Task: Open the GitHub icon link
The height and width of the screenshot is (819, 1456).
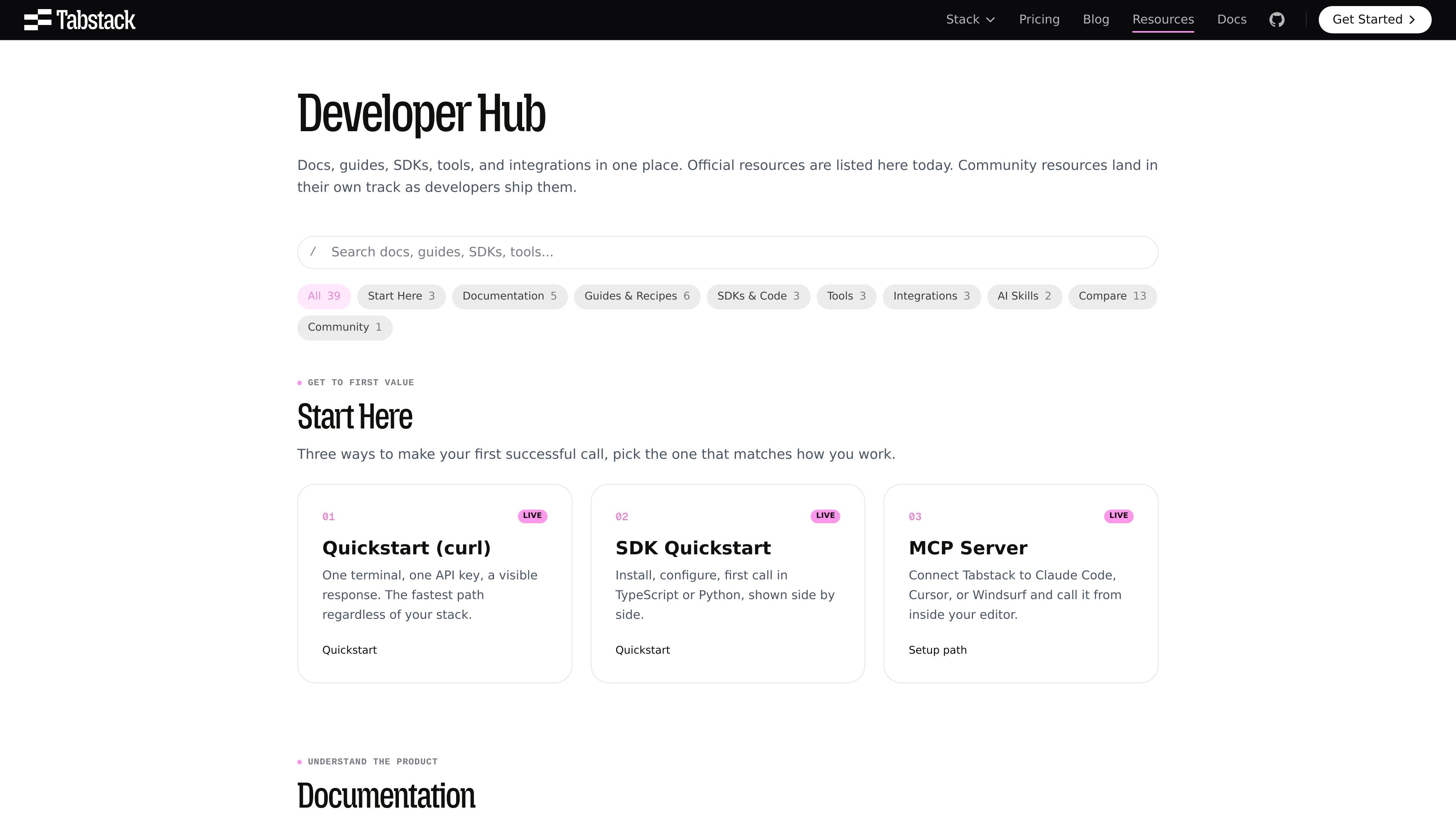Action: (1277, 20)
